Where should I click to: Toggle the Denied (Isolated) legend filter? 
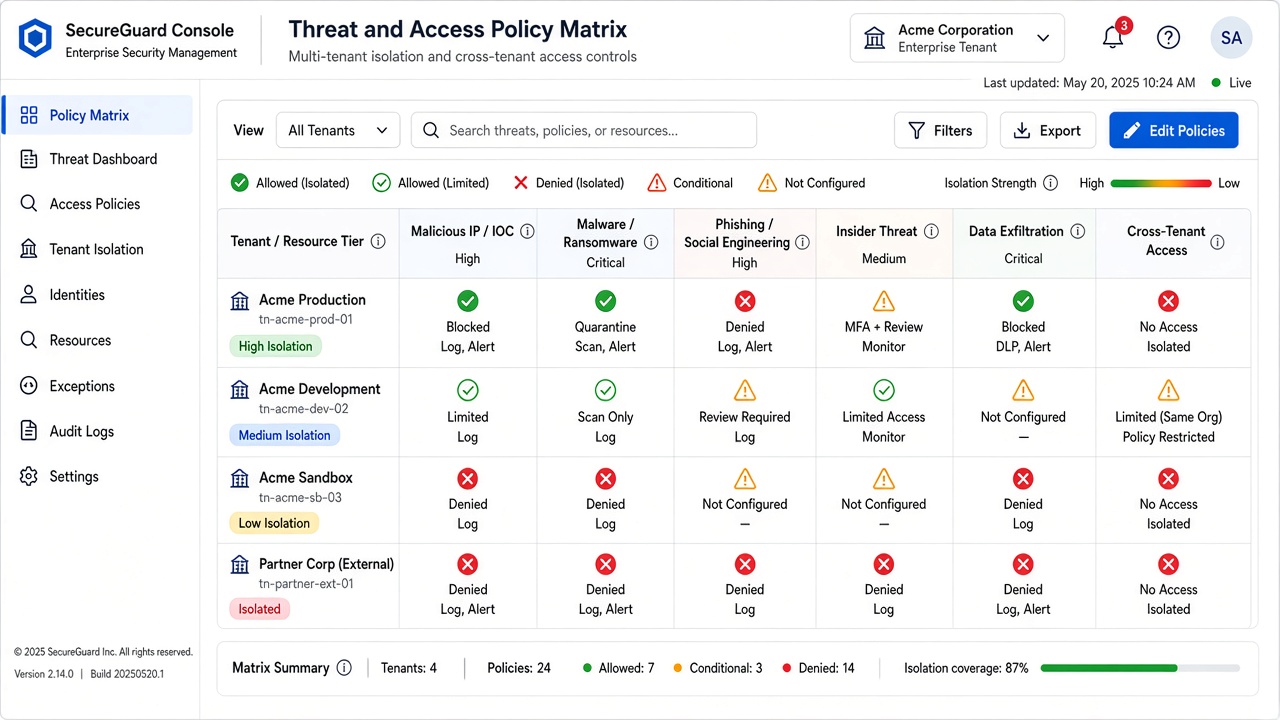click(x=568, y=183)
